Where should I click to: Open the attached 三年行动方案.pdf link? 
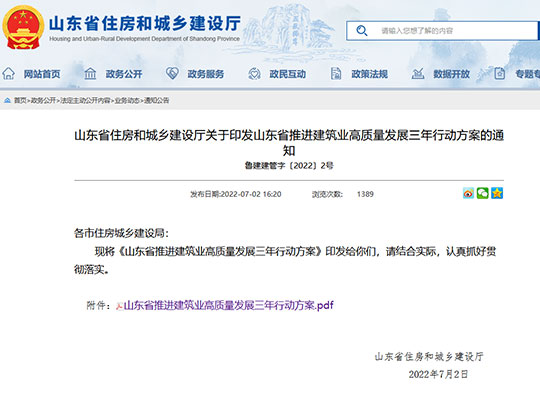(x=229, y=305)
